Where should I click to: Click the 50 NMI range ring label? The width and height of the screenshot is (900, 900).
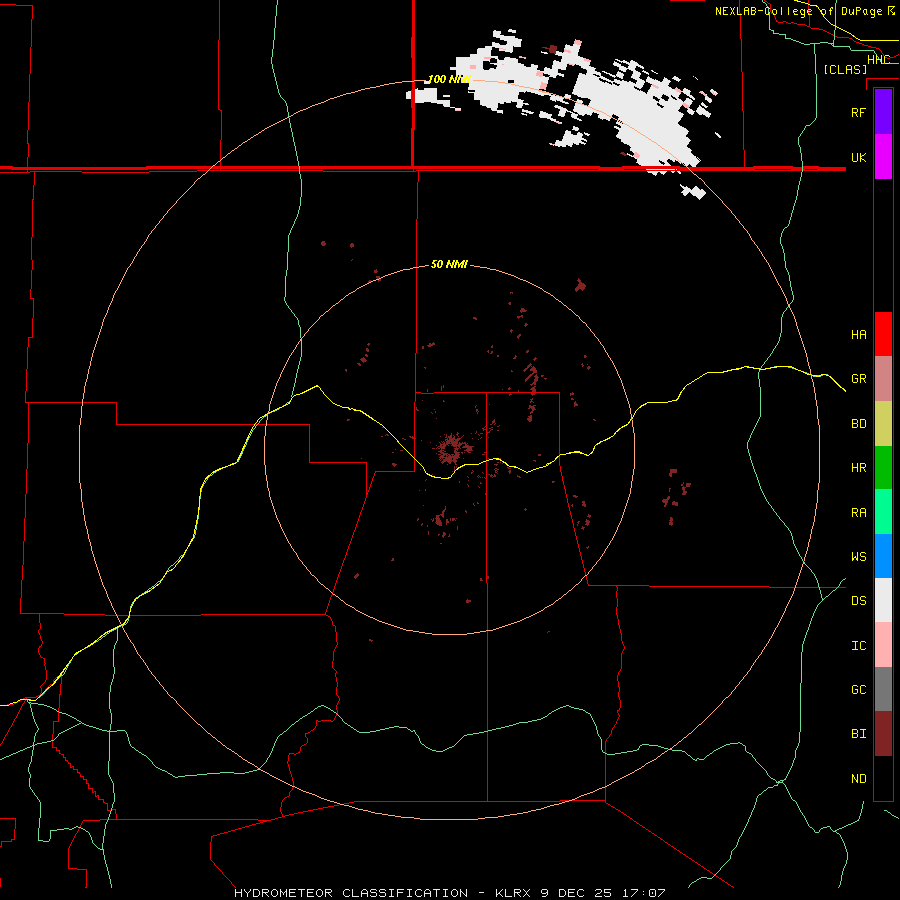(x=449, y=264)
